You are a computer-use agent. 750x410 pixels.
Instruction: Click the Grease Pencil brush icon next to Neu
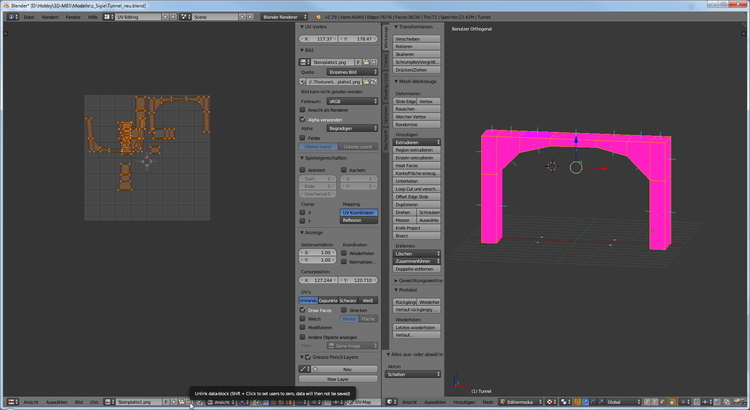click(x=305, y=369)
